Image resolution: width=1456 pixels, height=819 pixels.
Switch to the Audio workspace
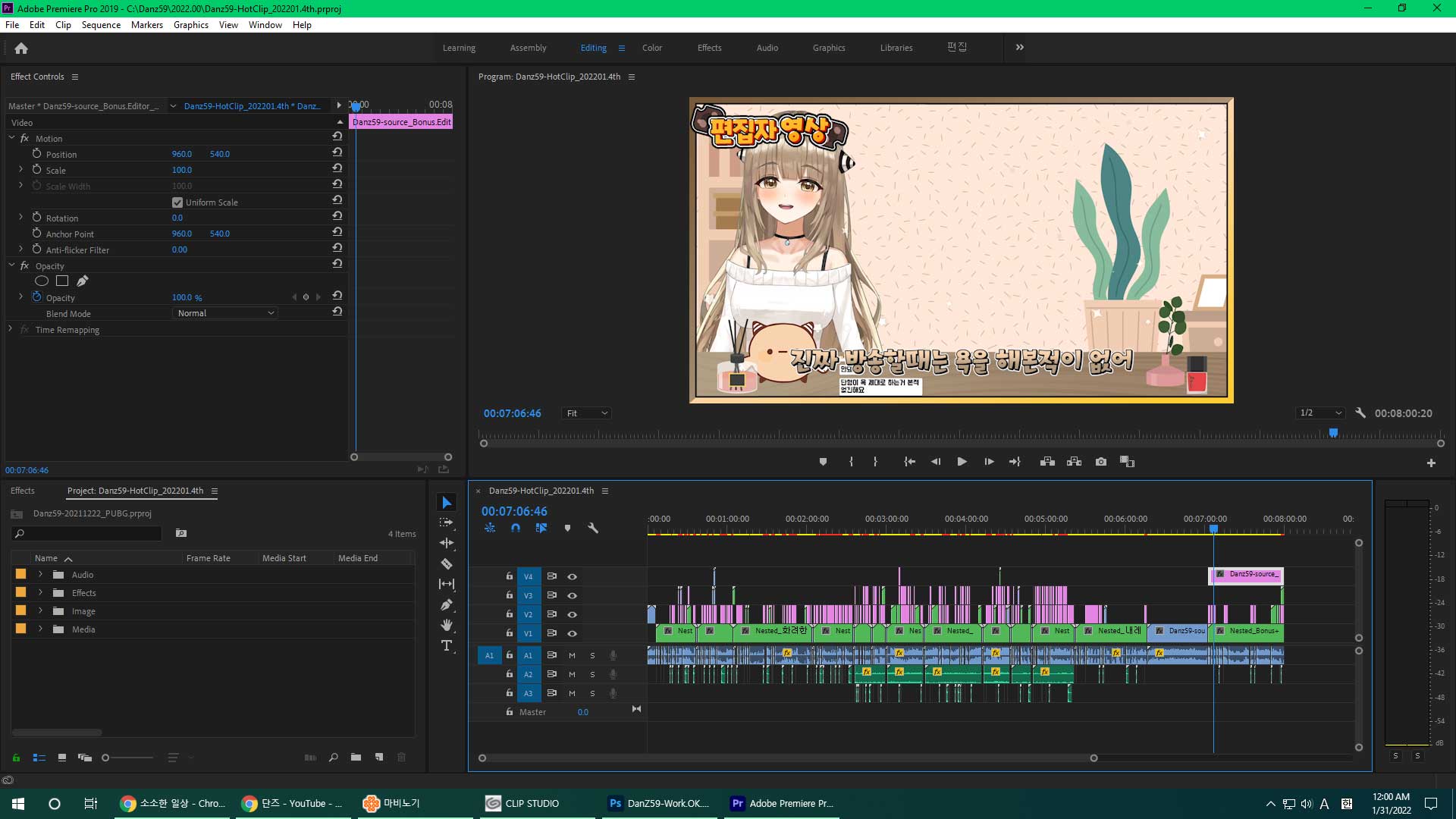(x=767, y=48)
